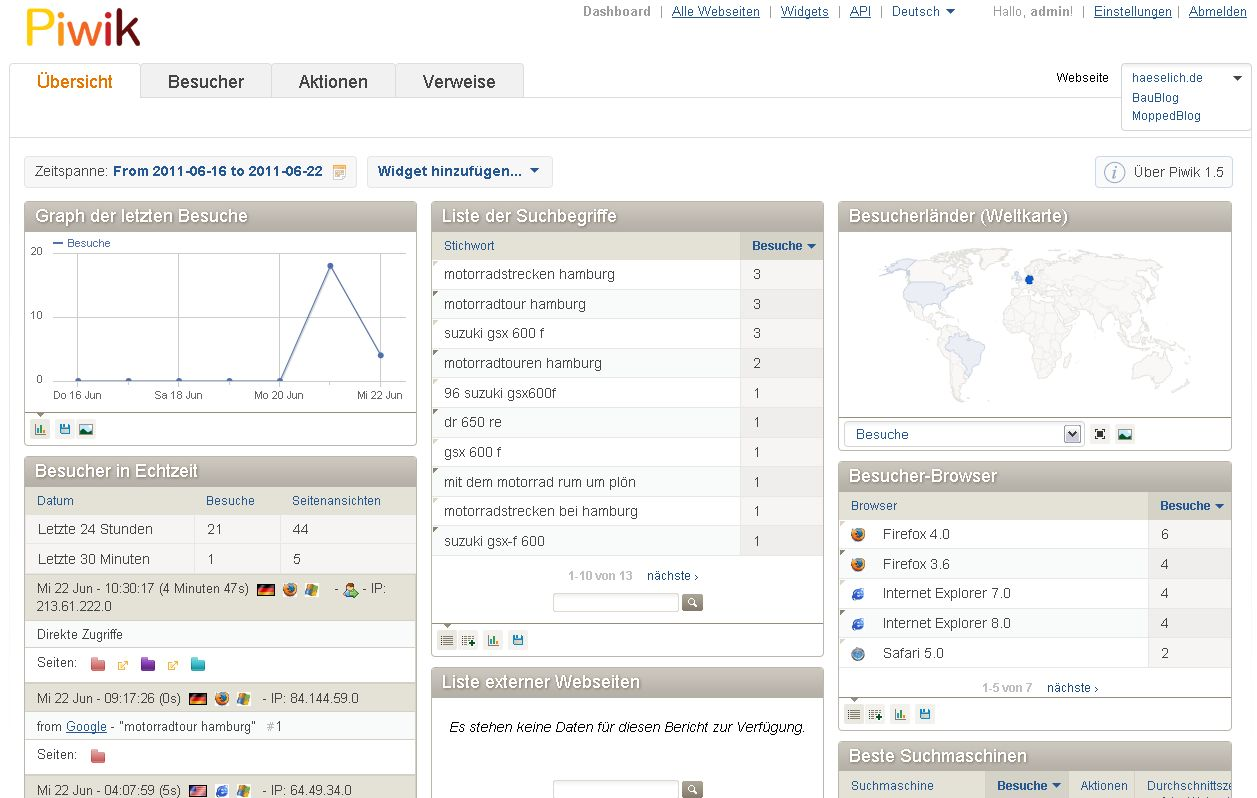Click the calendar icon beside the date range

(x=339, y=172)
